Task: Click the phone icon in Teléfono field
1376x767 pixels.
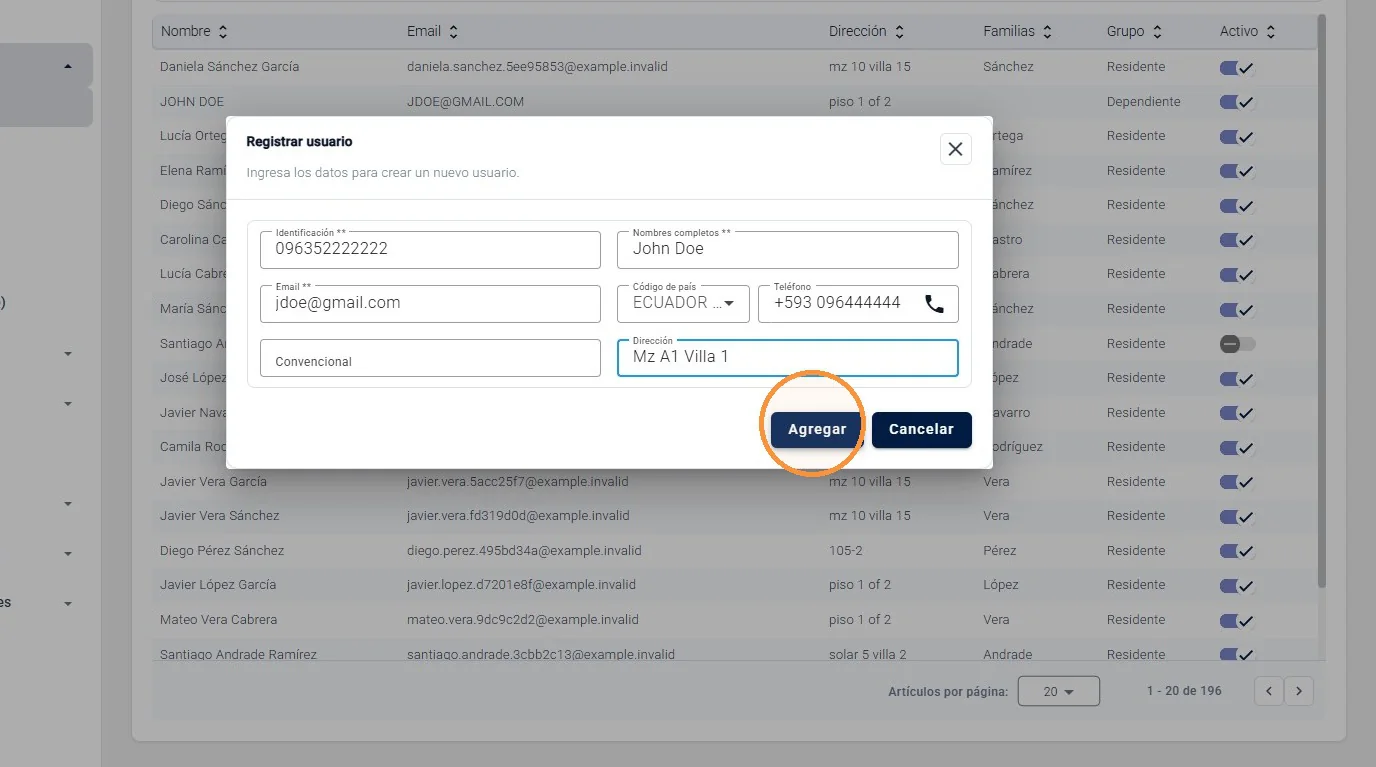Action: tap(934, 304)
